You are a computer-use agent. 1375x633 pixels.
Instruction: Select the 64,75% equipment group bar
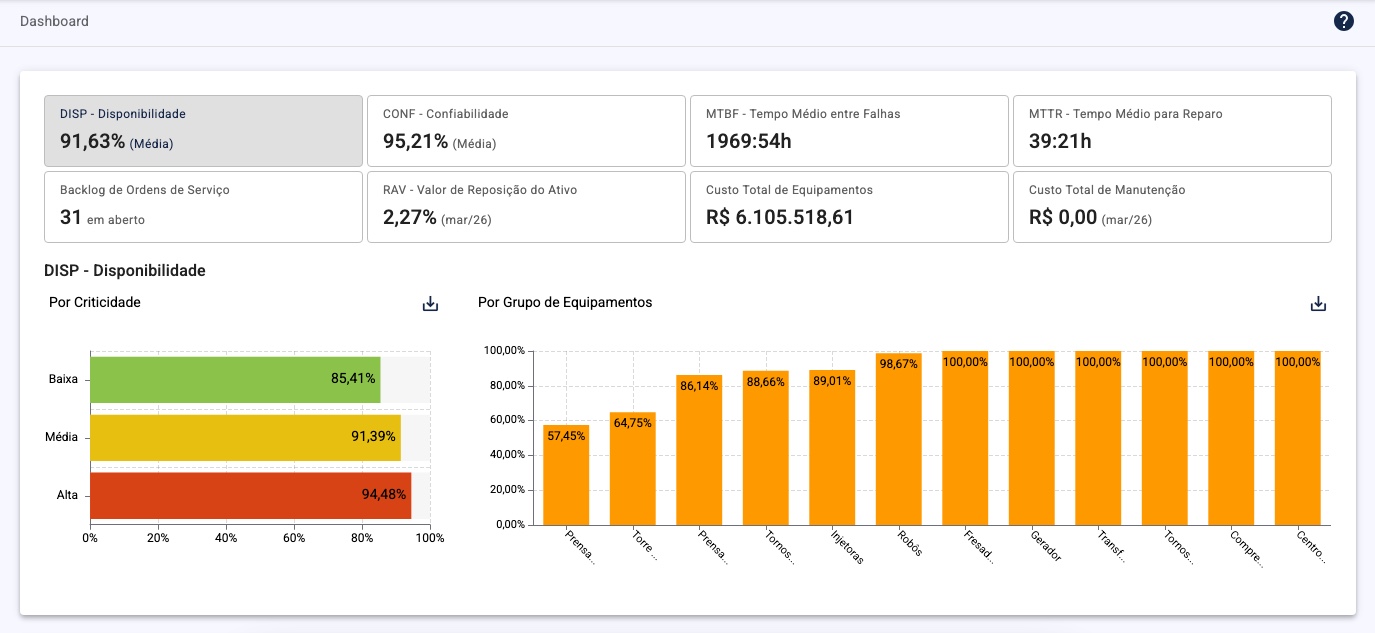[x=632, y=470]
